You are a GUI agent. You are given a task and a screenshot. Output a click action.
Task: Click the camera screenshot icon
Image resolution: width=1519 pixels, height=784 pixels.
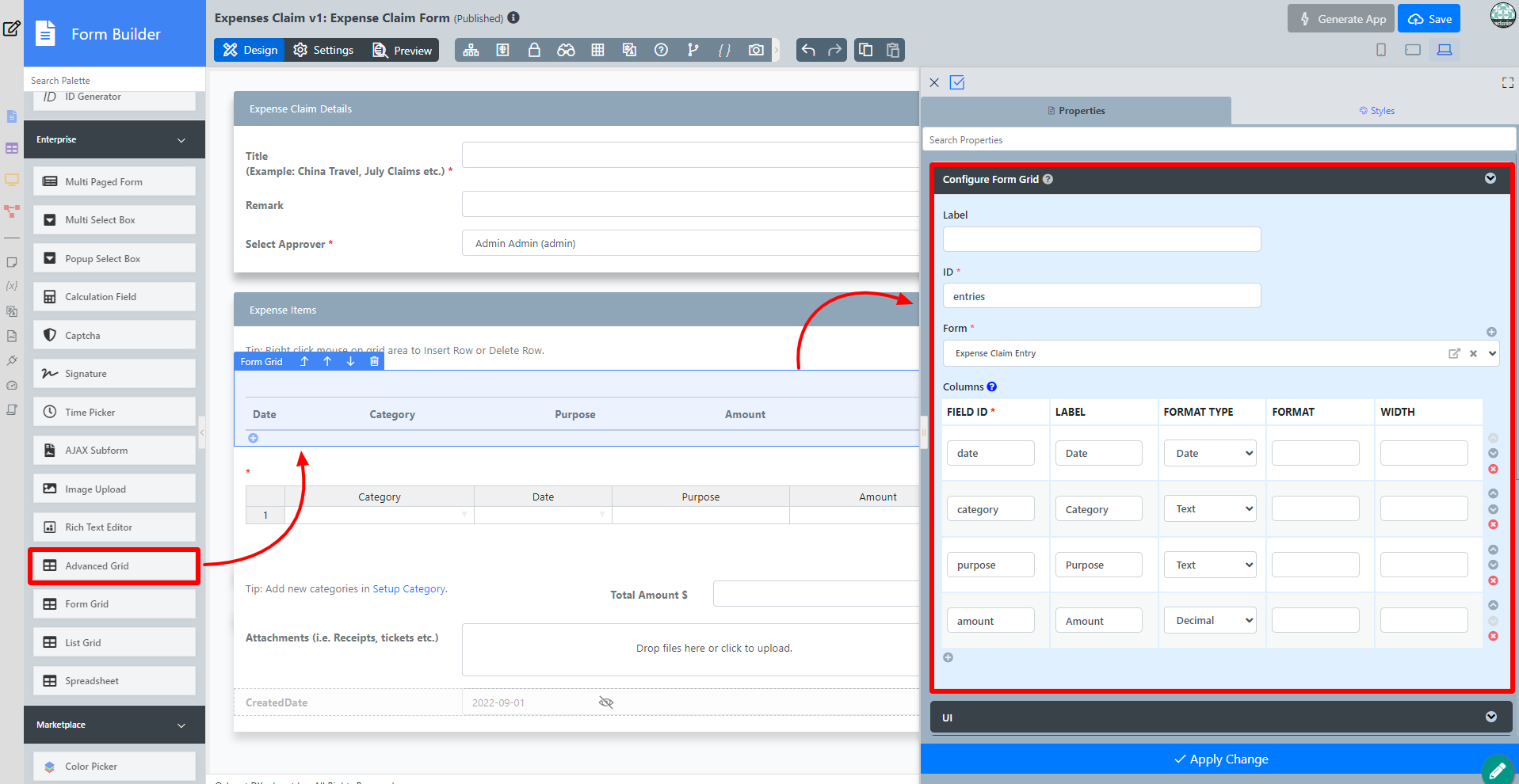(756, 50)
